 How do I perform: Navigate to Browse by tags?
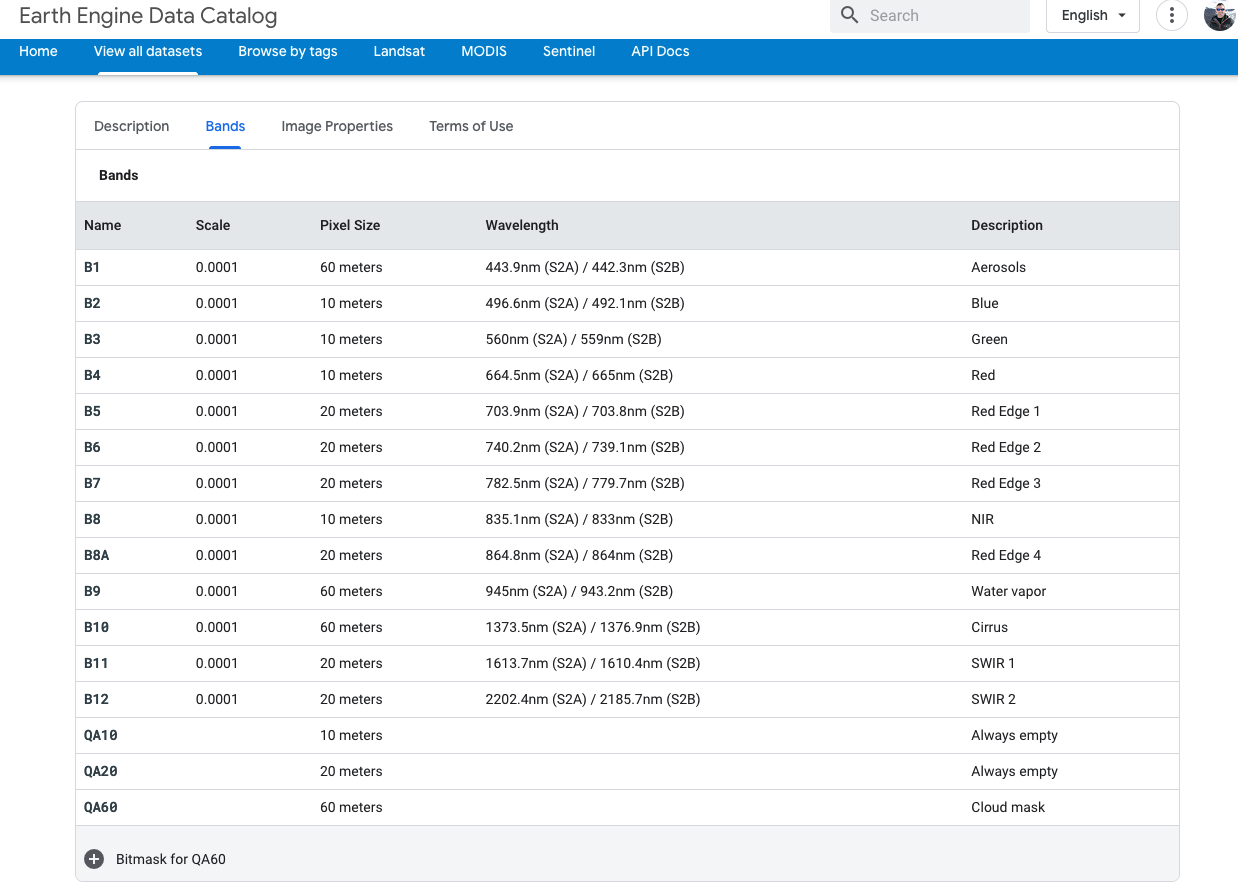coord(287,51)
